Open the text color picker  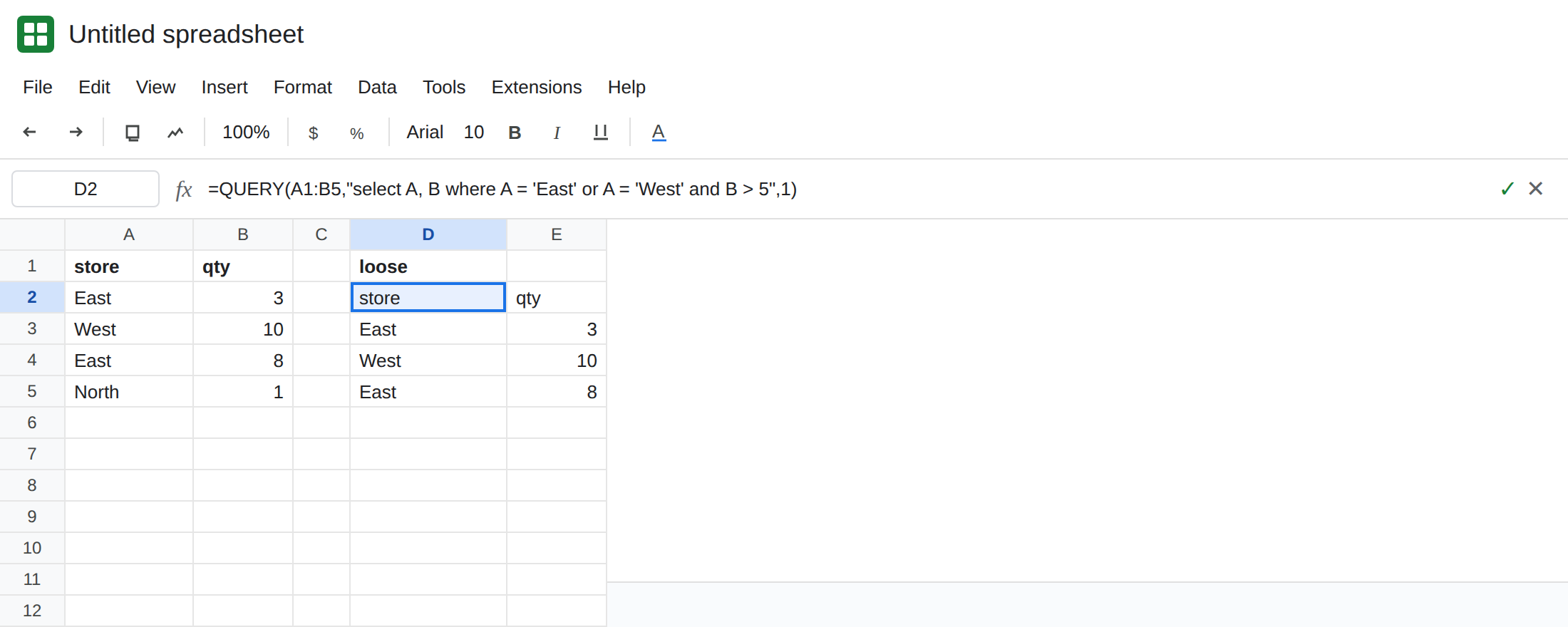point(659,133)
